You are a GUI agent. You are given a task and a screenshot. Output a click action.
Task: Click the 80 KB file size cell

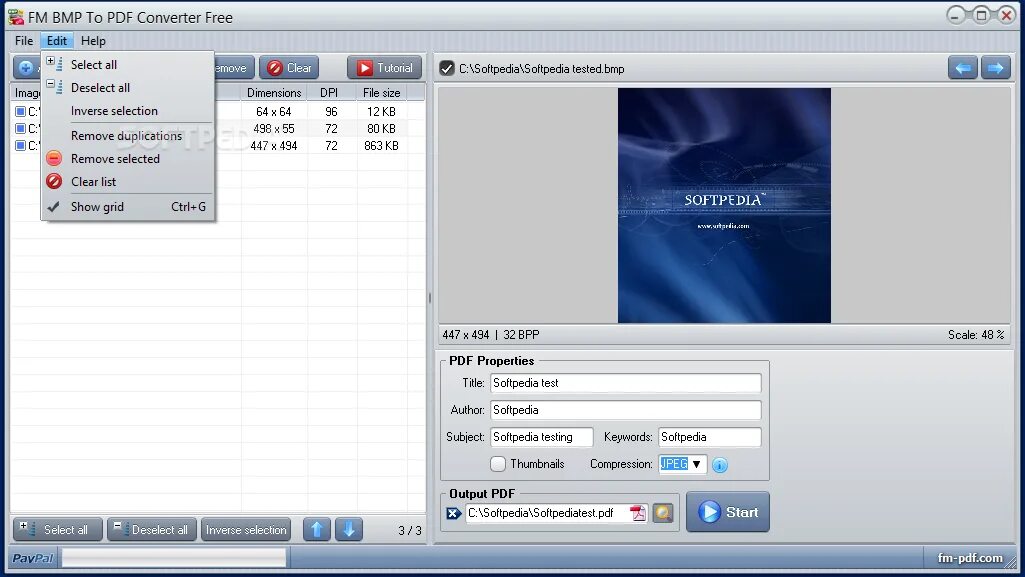pyautogui.click(x=381, y=129)
